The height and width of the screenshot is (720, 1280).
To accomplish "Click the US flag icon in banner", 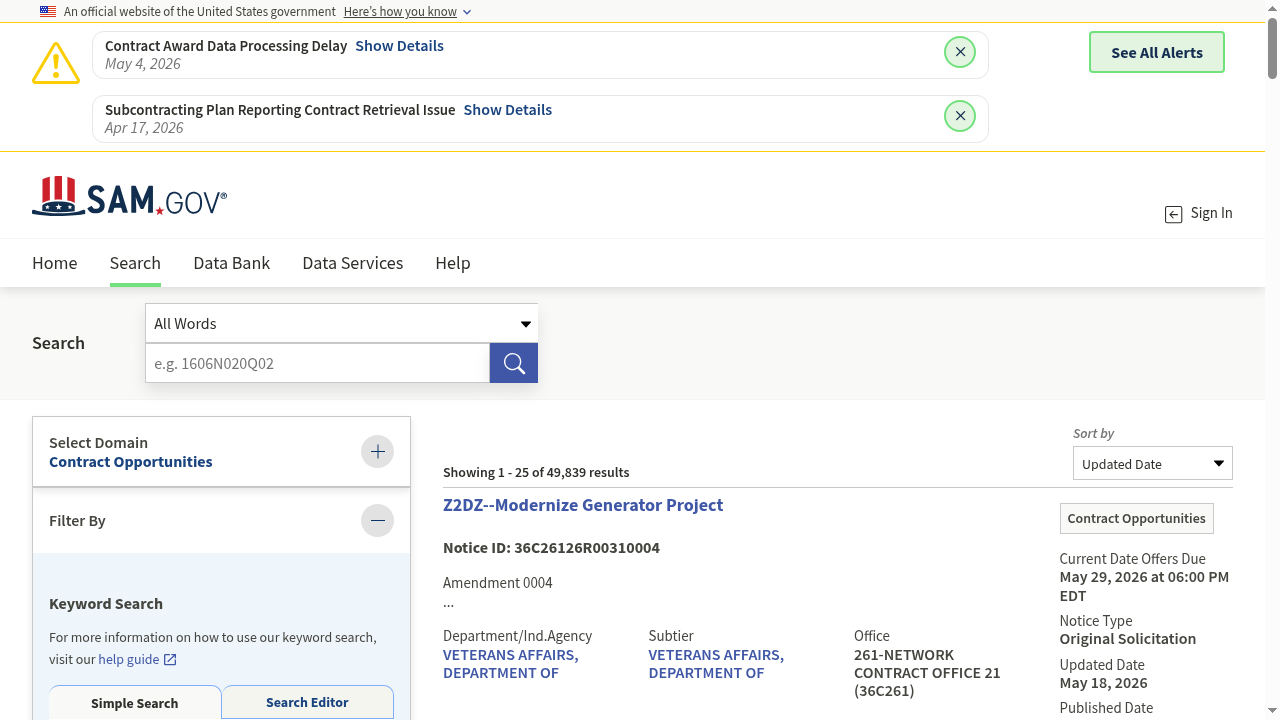I will (48, 12).
